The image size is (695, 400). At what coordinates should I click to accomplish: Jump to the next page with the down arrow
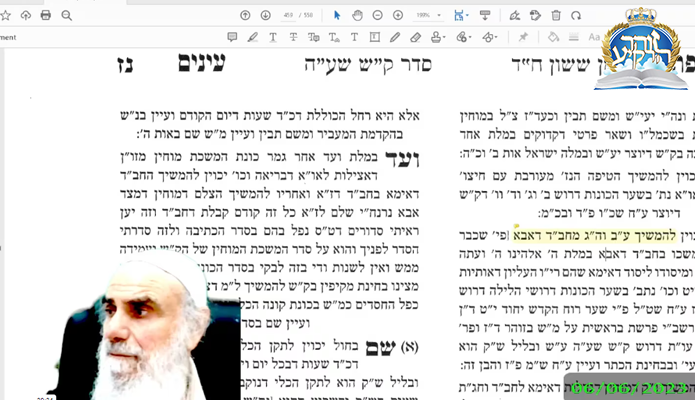point(265,15)
